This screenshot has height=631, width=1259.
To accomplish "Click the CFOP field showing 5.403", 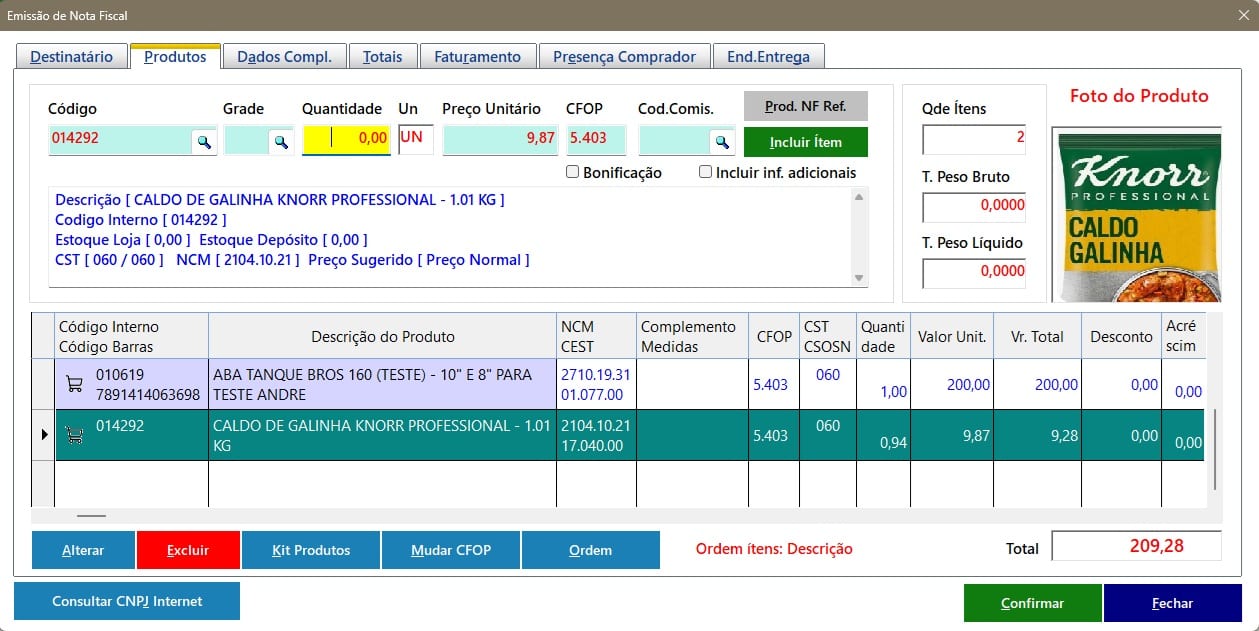I will 597,140.
